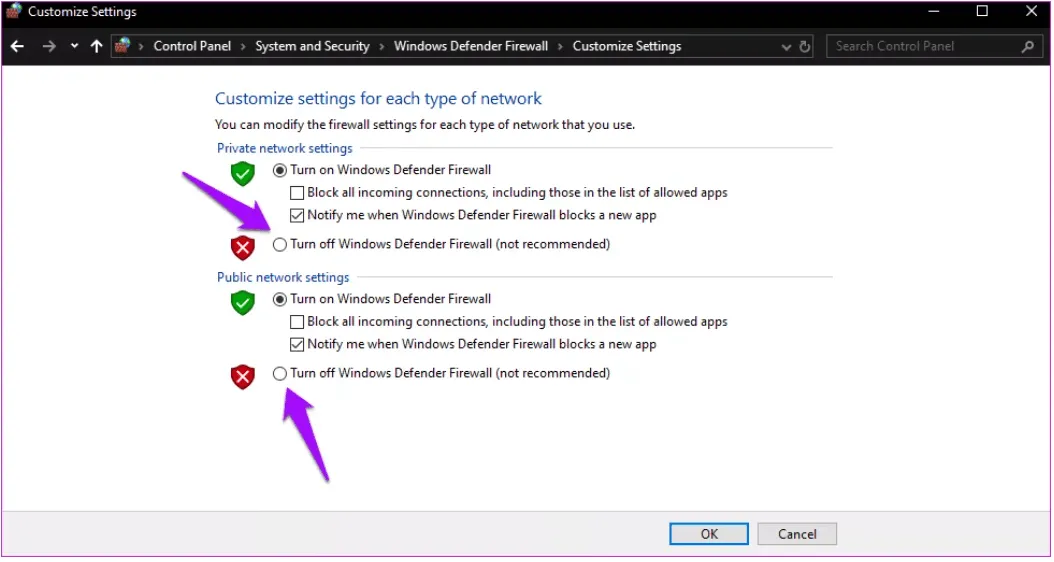Click the Back arrow in navigation bar
Screen dimensions: 1054x562
coord(17,46)
